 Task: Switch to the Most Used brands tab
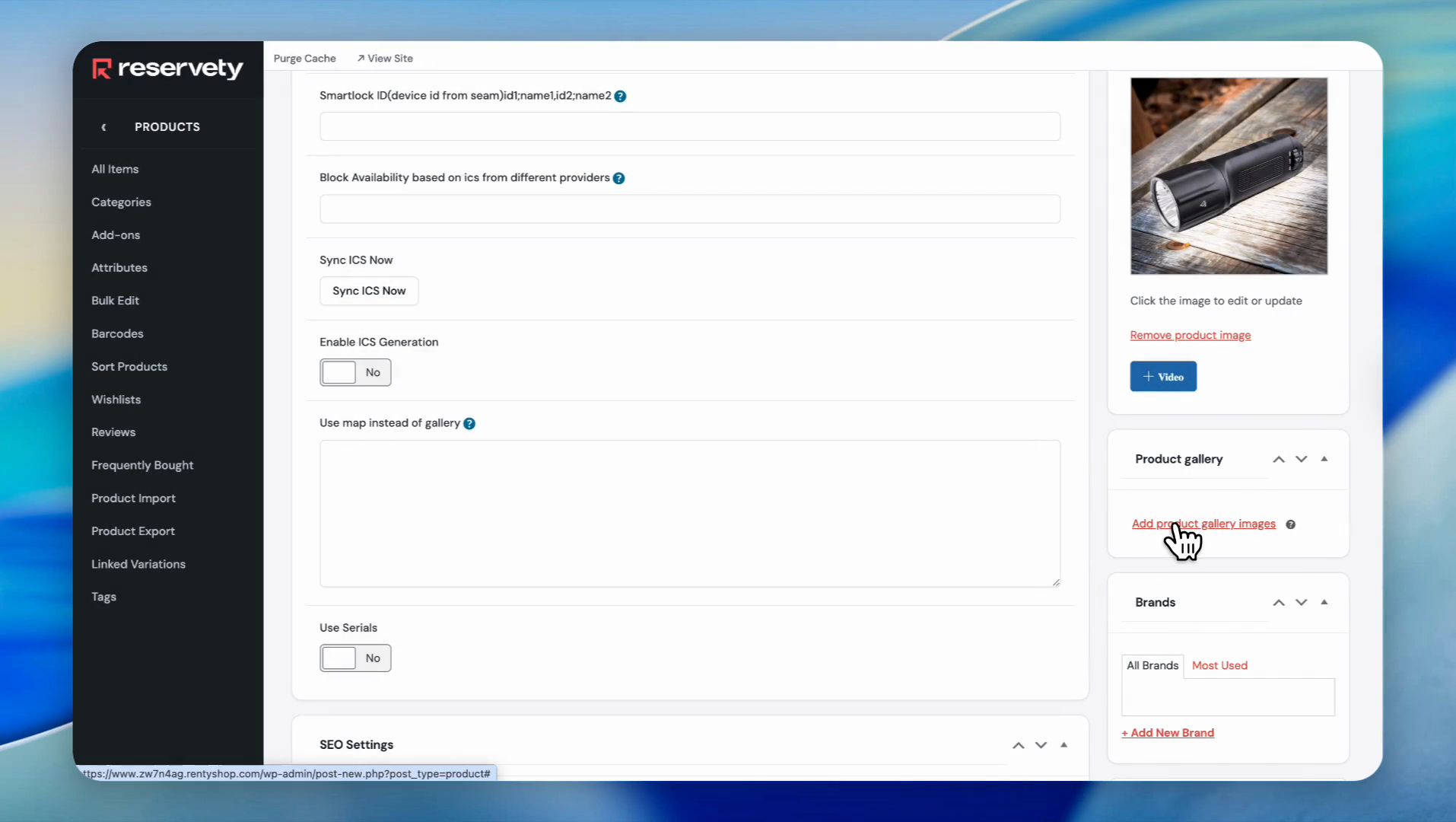pyautogui.click(x=1219, y=665)
